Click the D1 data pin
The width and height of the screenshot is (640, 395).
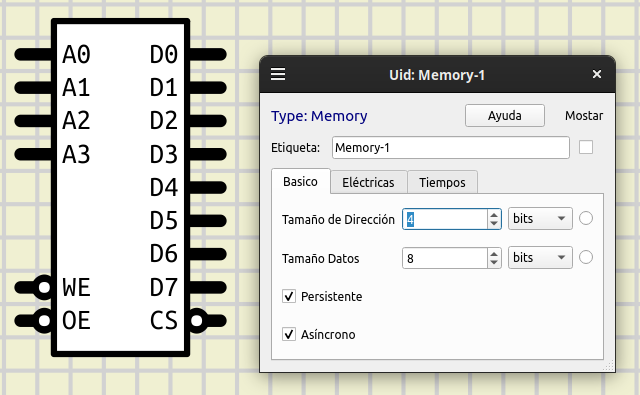point(208,88)
